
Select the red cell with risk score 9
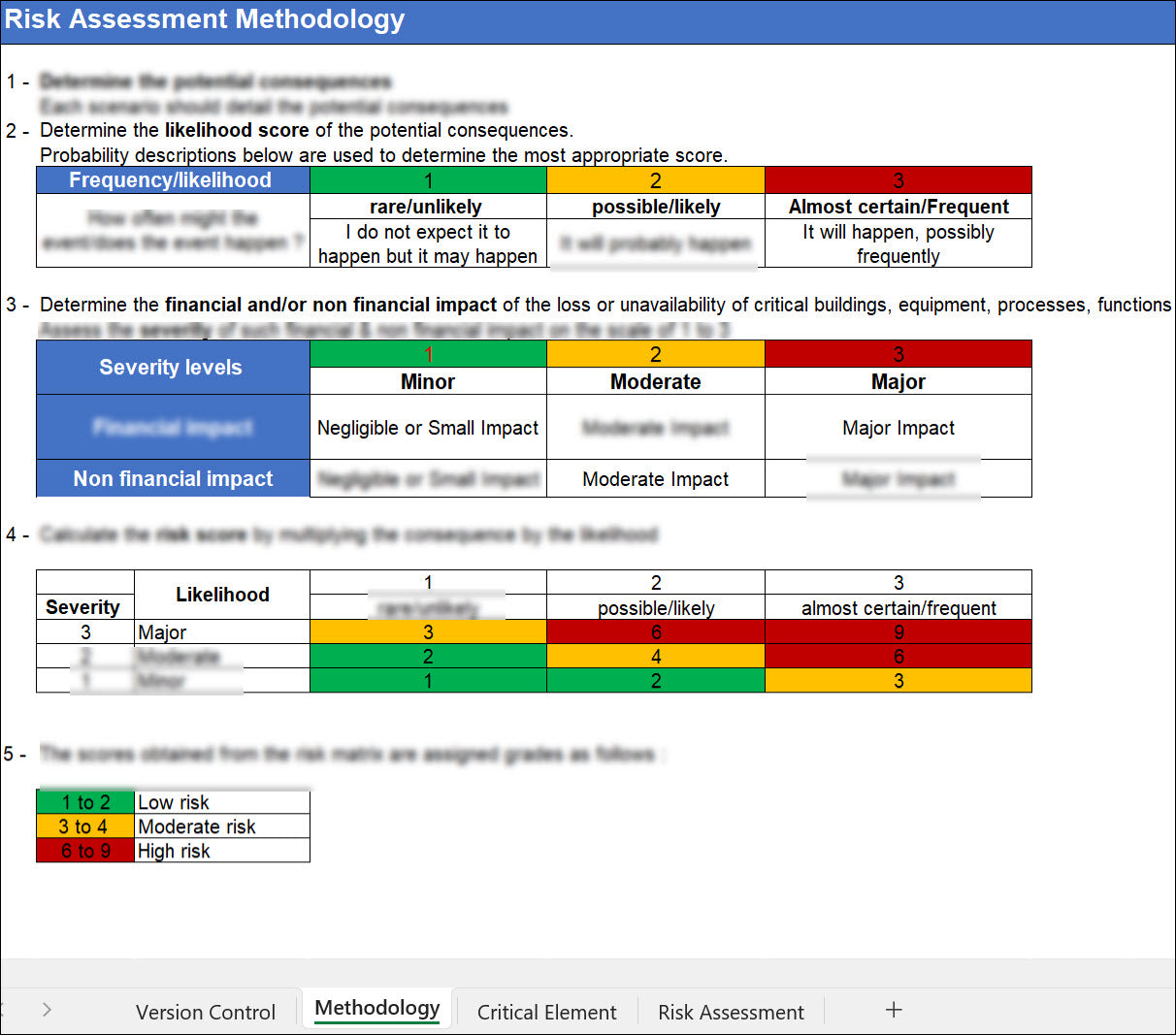click(898, 632)
